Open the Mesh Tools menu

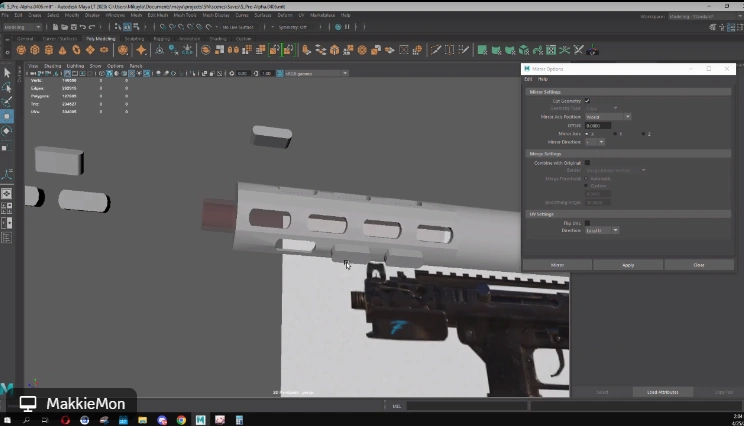185,15
